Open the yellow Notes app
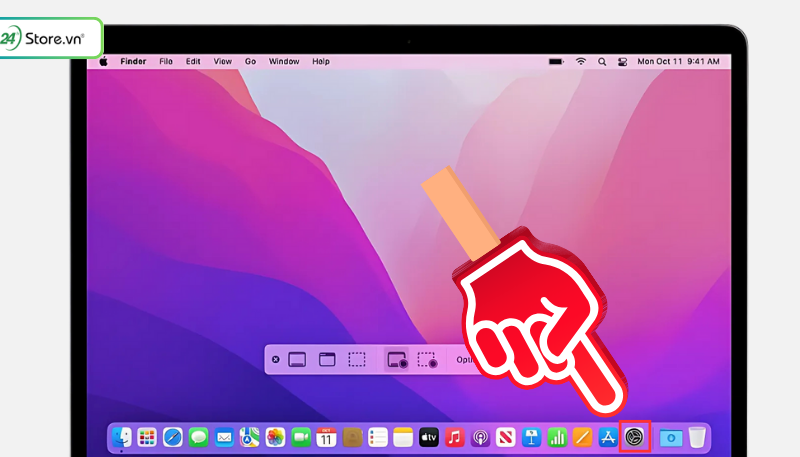Screen dimensions: 800x457 (x=403, y=437)
